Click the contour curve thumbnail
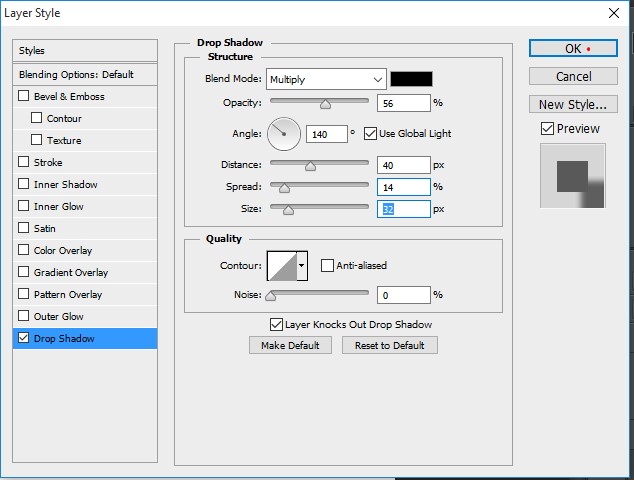The image size is (634, 480). tap(282, 266)
